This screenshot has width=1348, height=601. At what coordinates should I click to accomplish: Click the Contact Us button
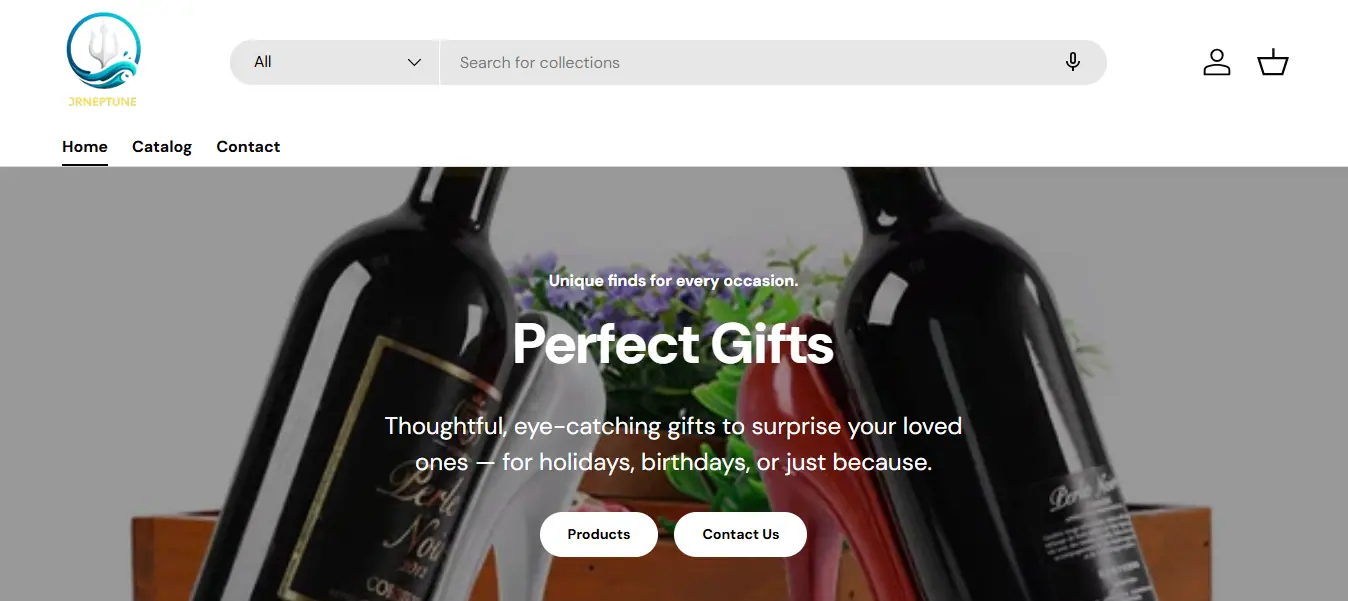coord(740,534)
